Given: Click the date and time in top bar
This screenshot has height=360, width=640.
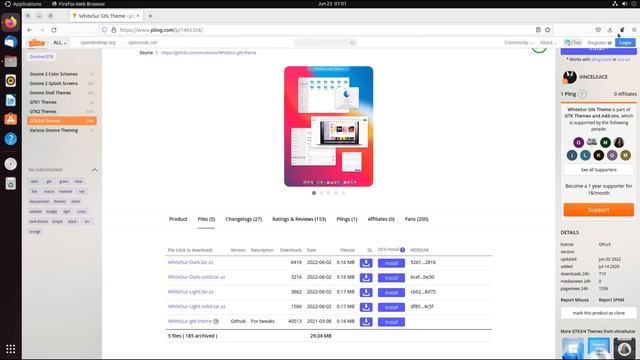Looking at the screenshot, I should tap(332, 4).
